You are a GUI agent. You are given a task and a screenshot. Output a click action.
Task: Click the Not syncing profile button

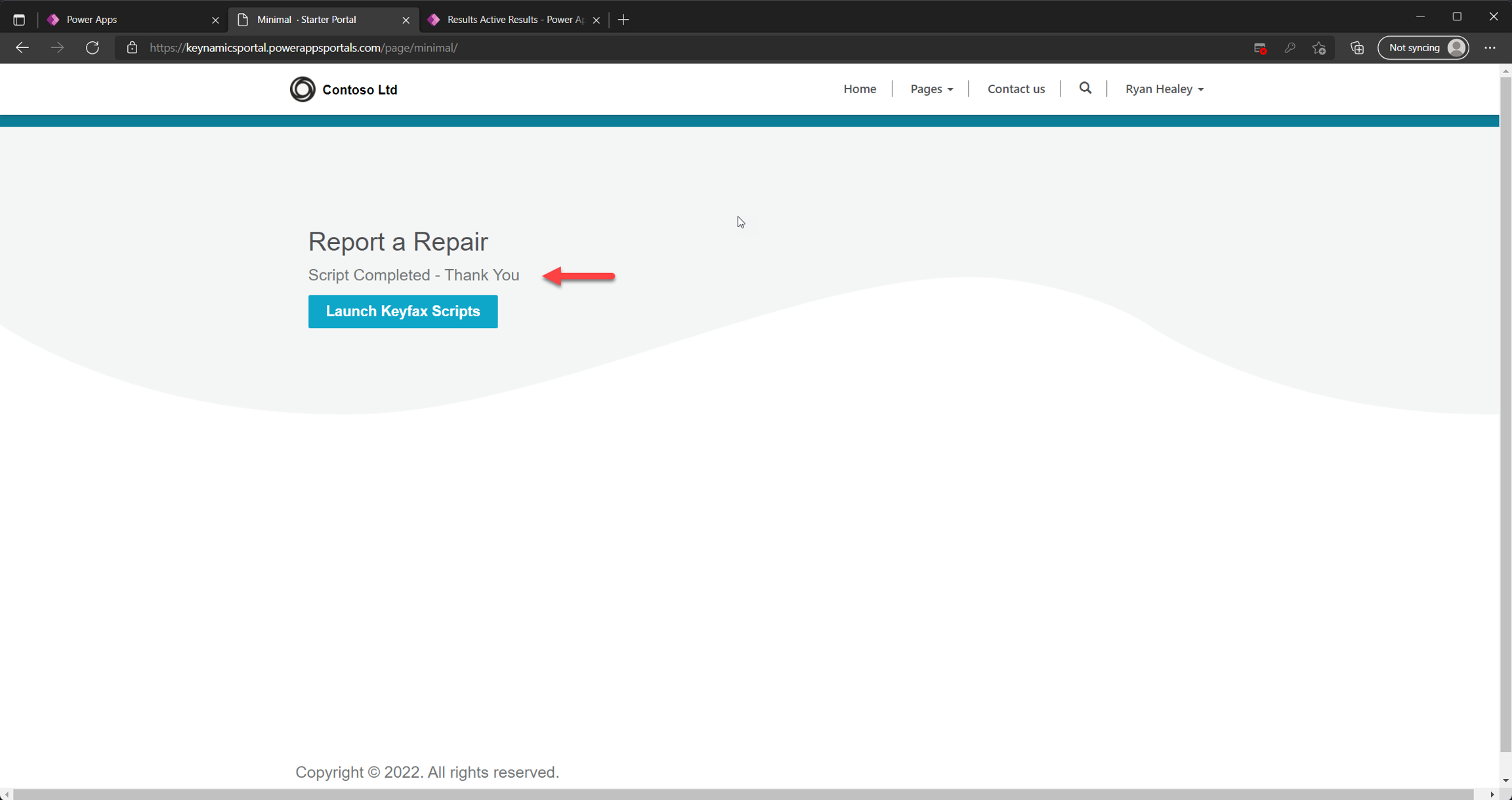tap(1423, 48)
